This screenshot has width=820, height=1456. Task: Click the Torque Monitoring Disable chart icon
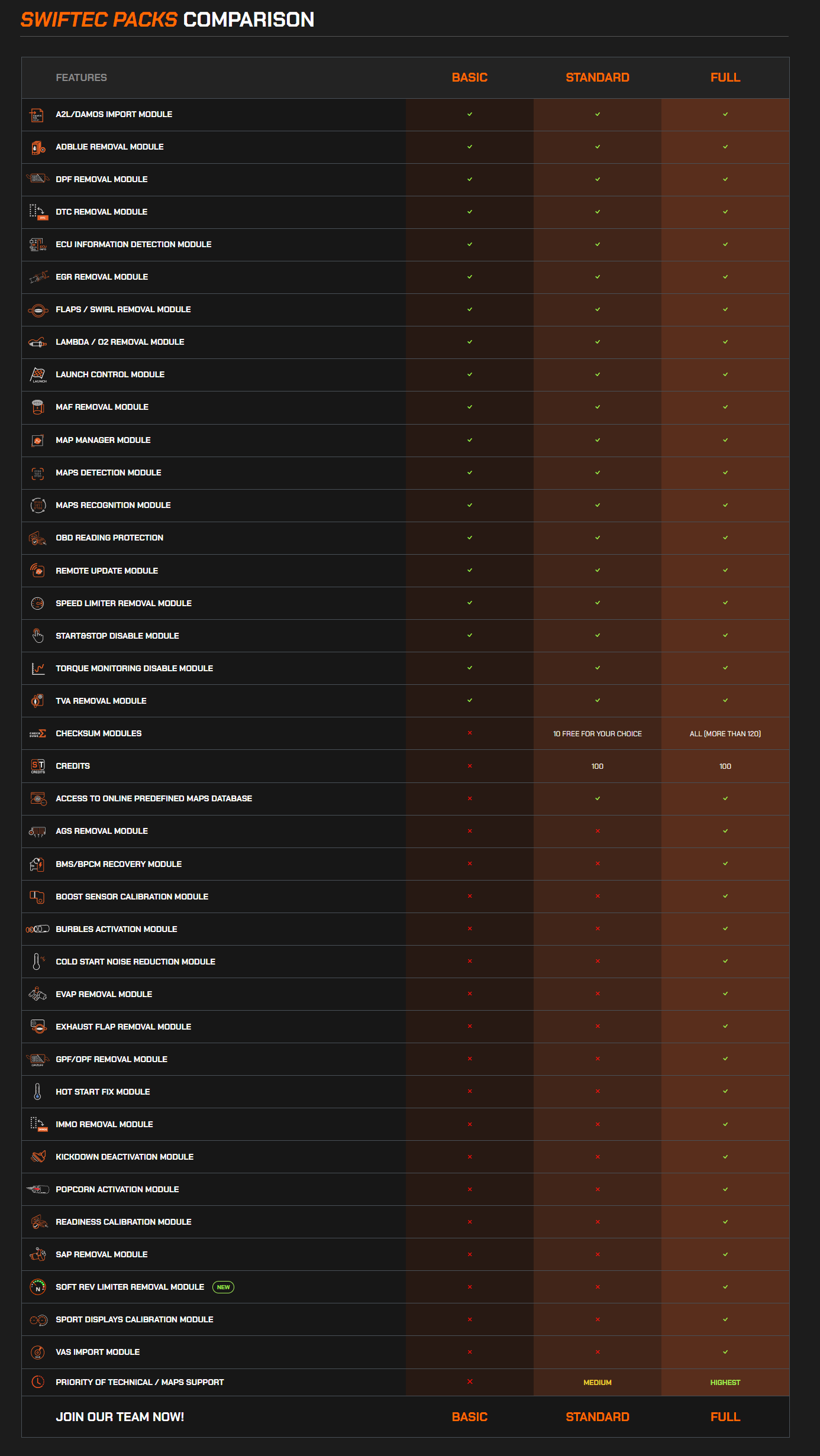pos(38,668)
